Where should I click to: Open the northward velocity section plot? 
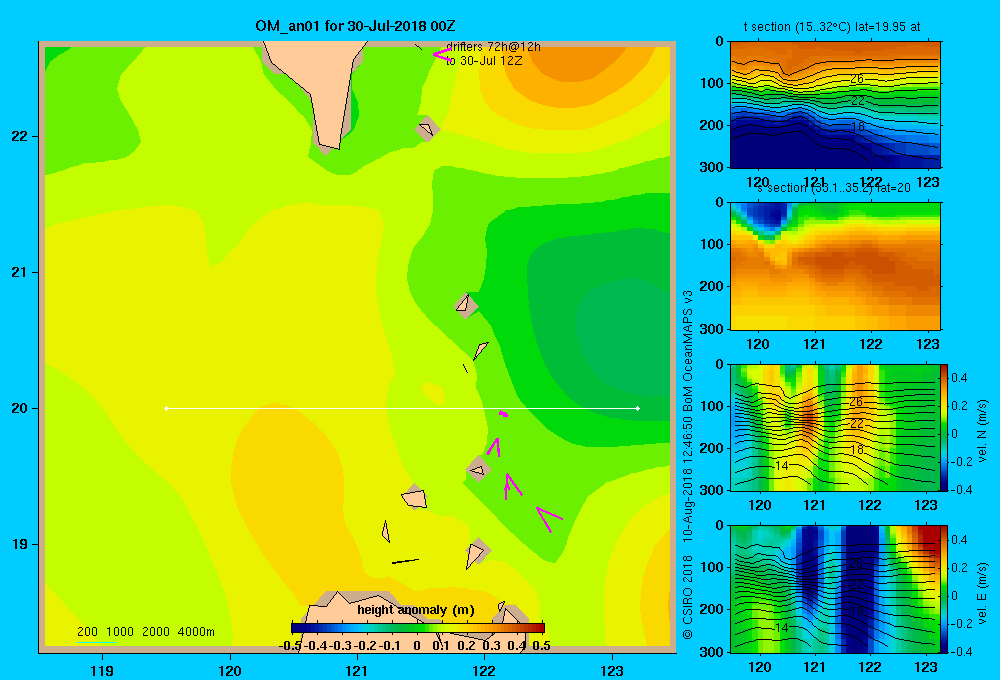pyautogui.click(x=835, y=427)
